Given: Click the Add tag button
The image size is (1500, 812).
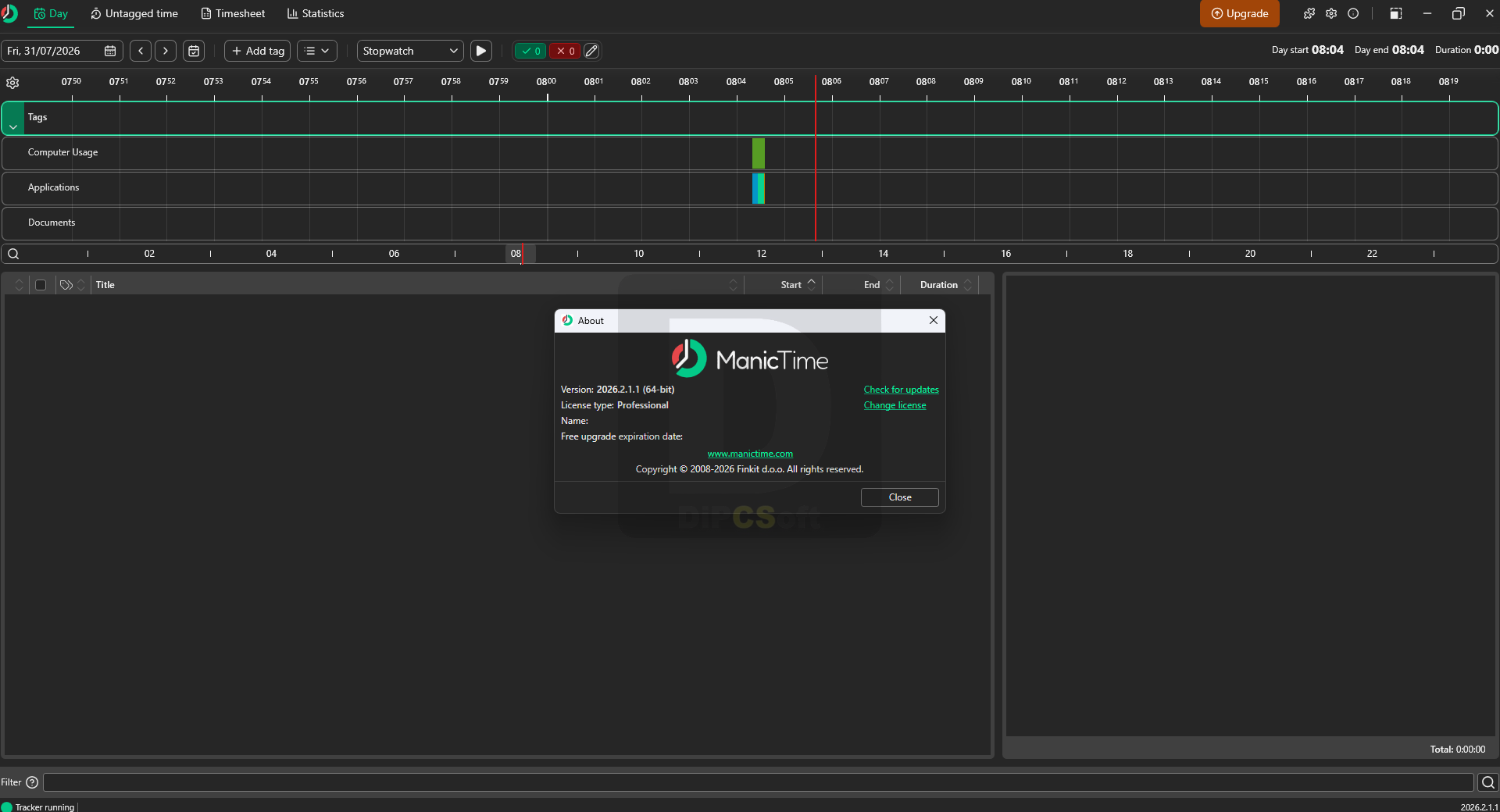Looking at the screenshot, I should pyautogui.click(x=258, y=51).
